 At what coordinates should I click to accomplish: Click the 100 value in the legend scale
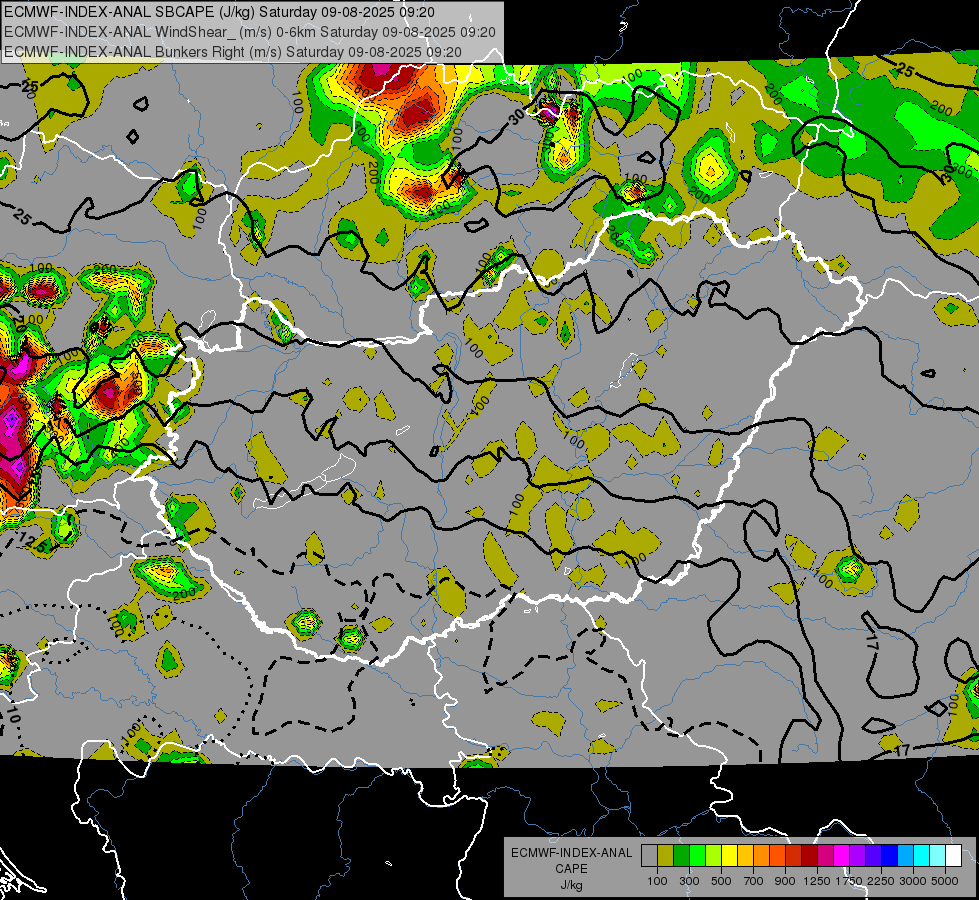tap(657, 881)
